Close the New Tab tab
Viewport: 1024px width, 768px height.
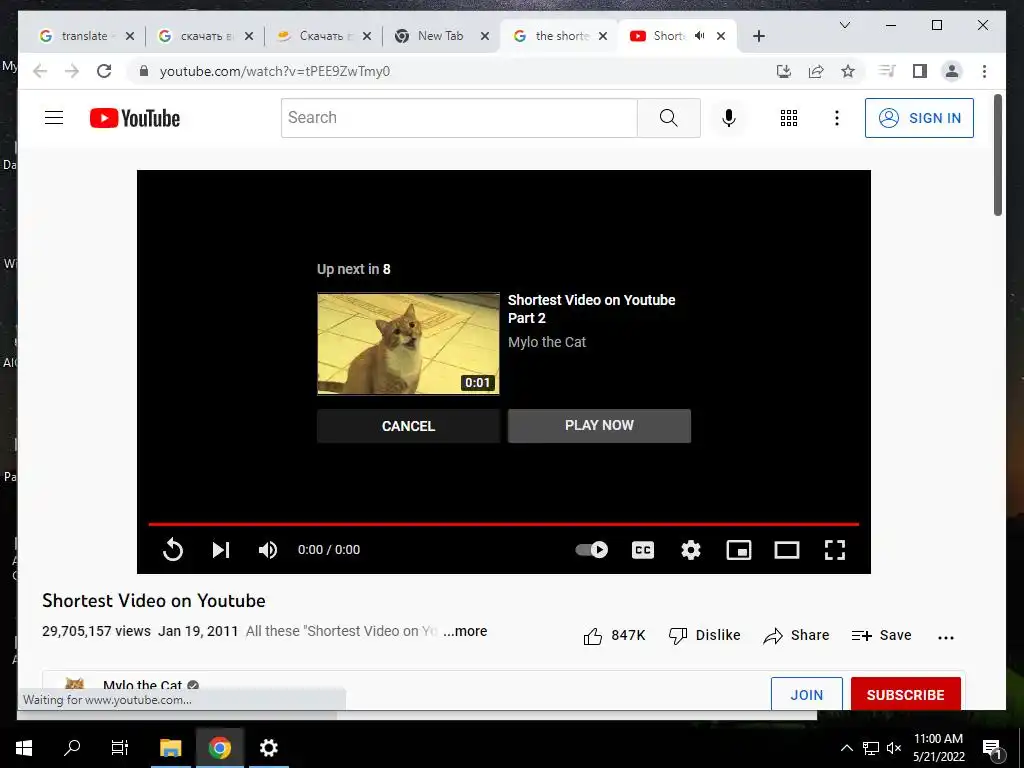point(485,36)
